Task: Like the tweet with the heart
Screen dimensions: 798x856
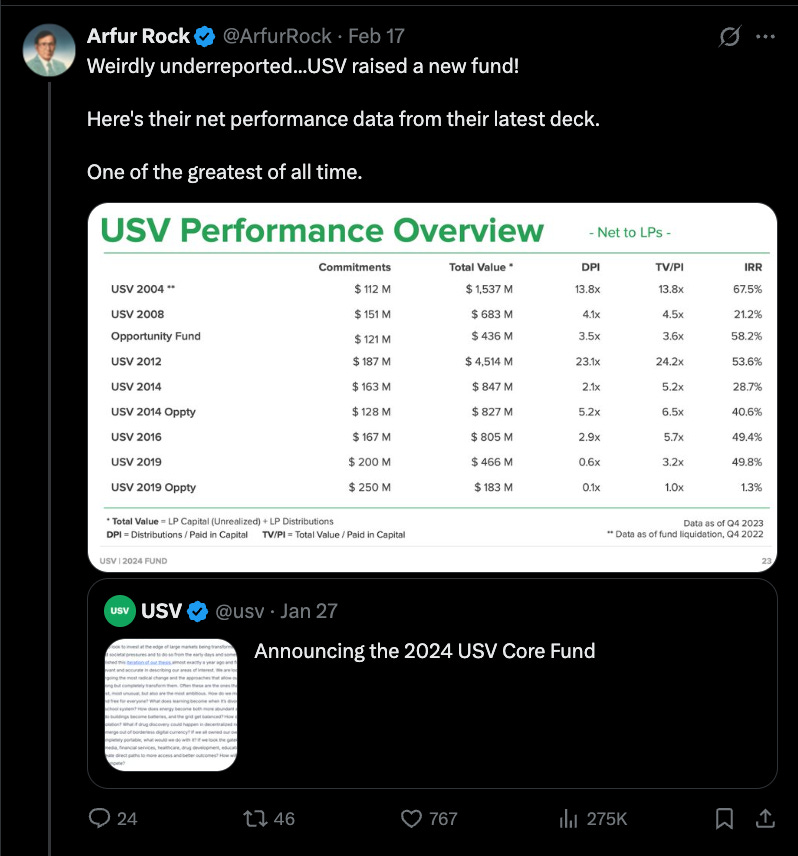Action: click(410, 818)
